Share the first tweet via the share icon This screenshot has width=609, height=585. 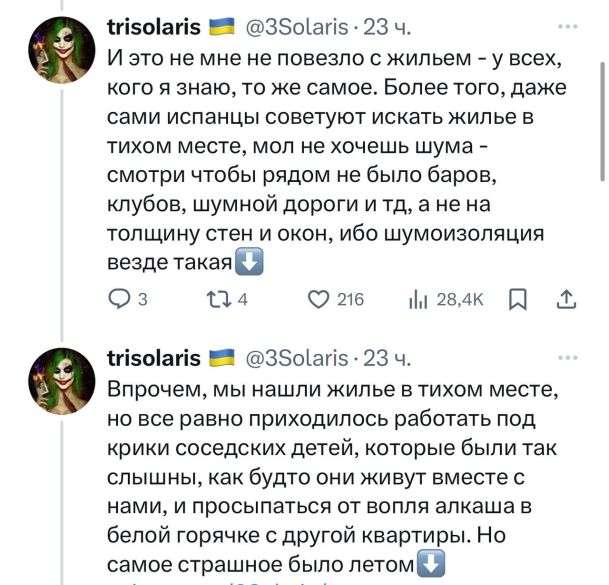pyautogui.click(x=565, y=298)
